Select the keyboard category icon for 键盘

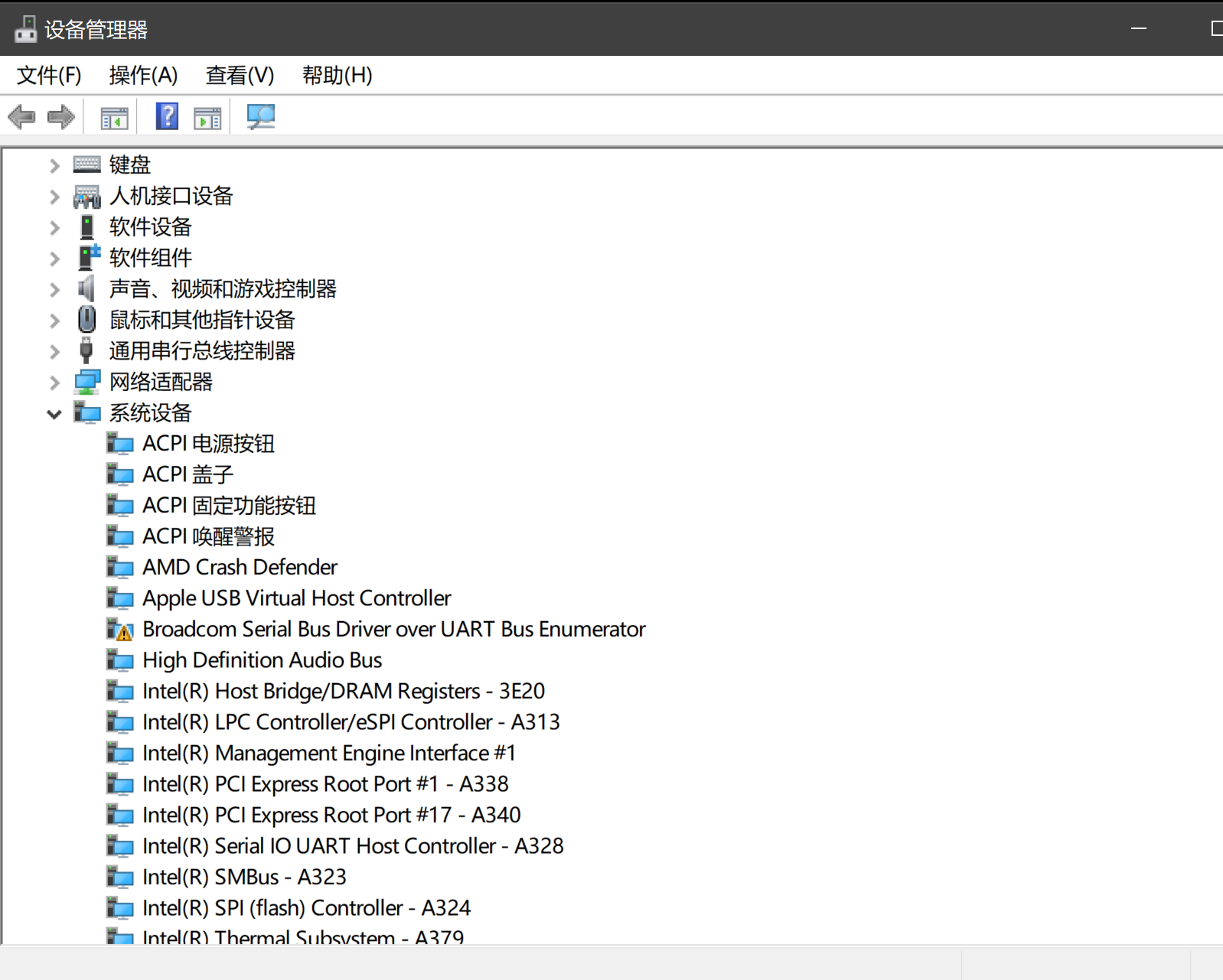[x=86, y=164]
